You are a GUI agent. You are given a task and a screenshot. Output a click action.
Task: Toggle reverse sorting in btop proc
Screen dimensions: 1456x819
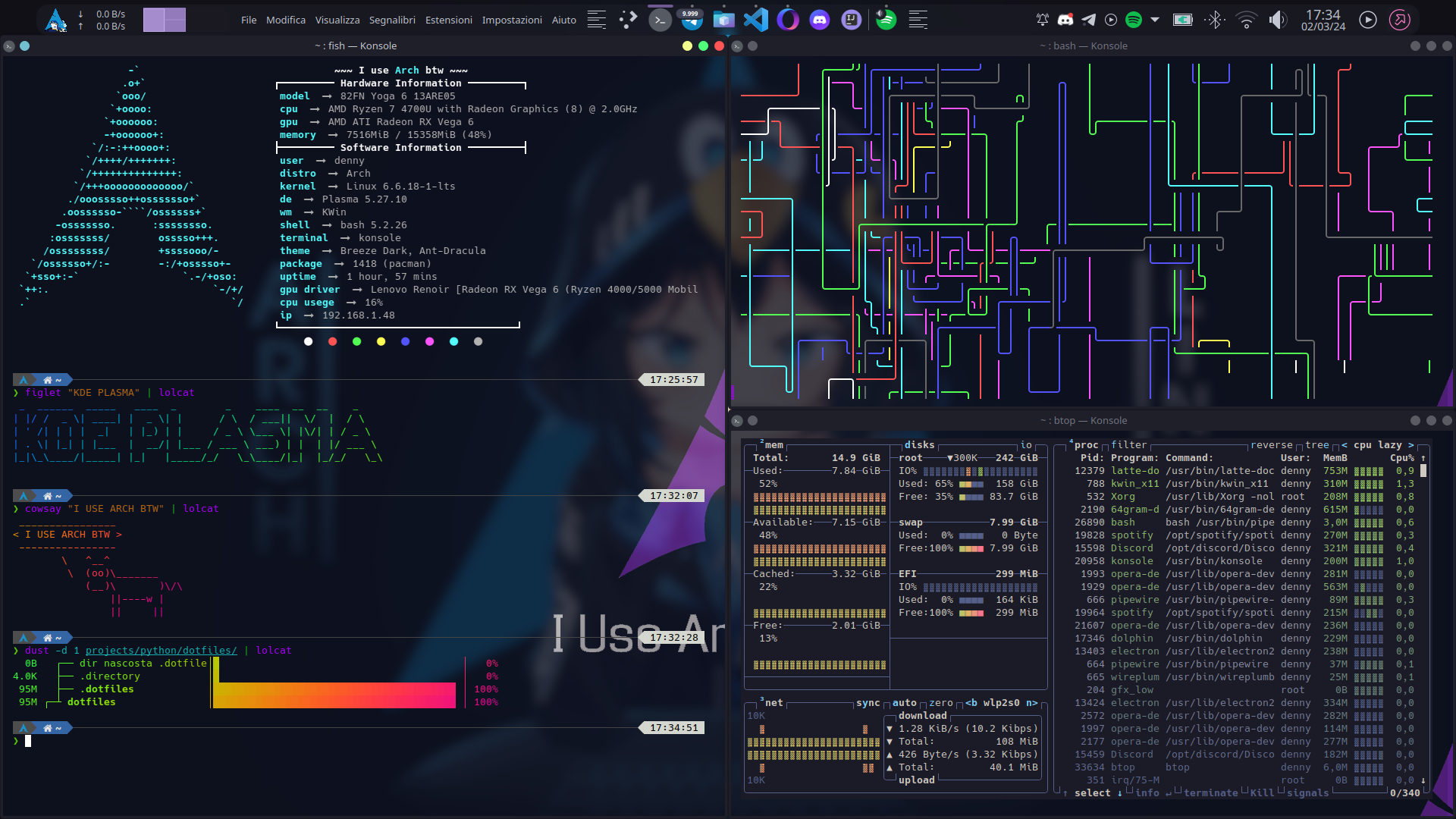tap(1271, 445)
